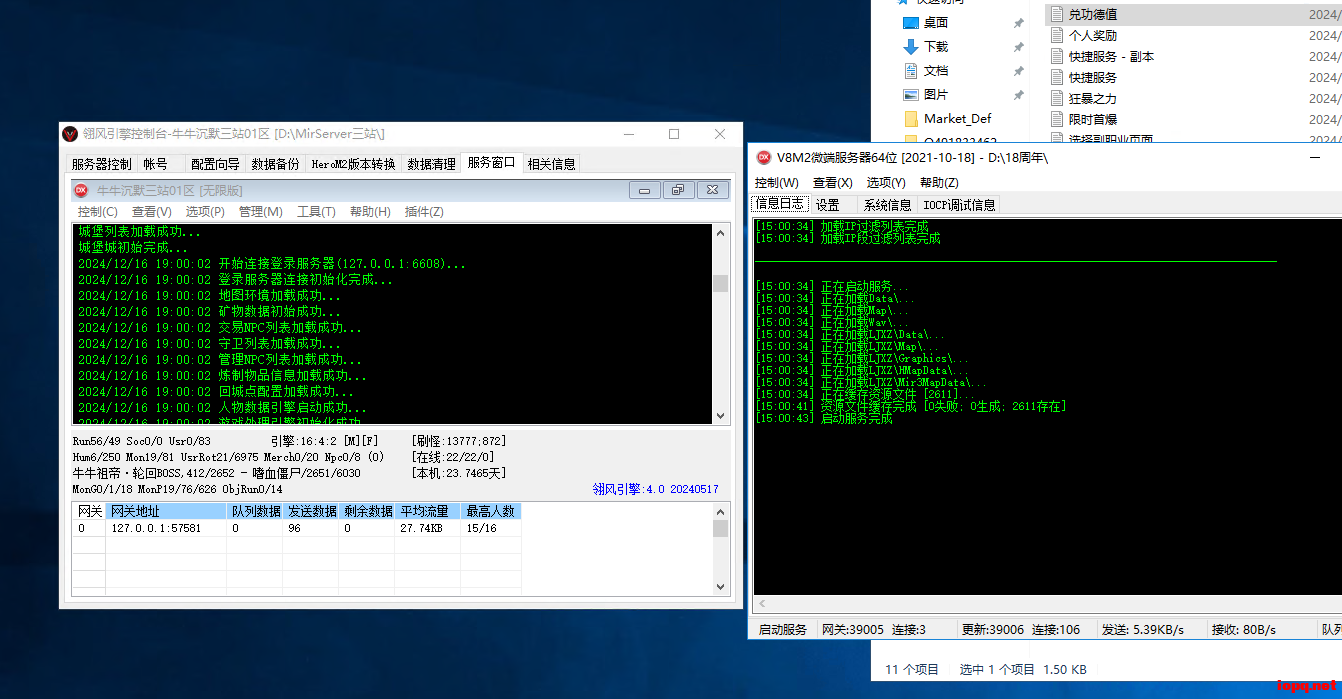Click the 翎风引擎:4.0 20240517 version text
The width and height of the screenshot is (1342, 699).
pos(655,490)
